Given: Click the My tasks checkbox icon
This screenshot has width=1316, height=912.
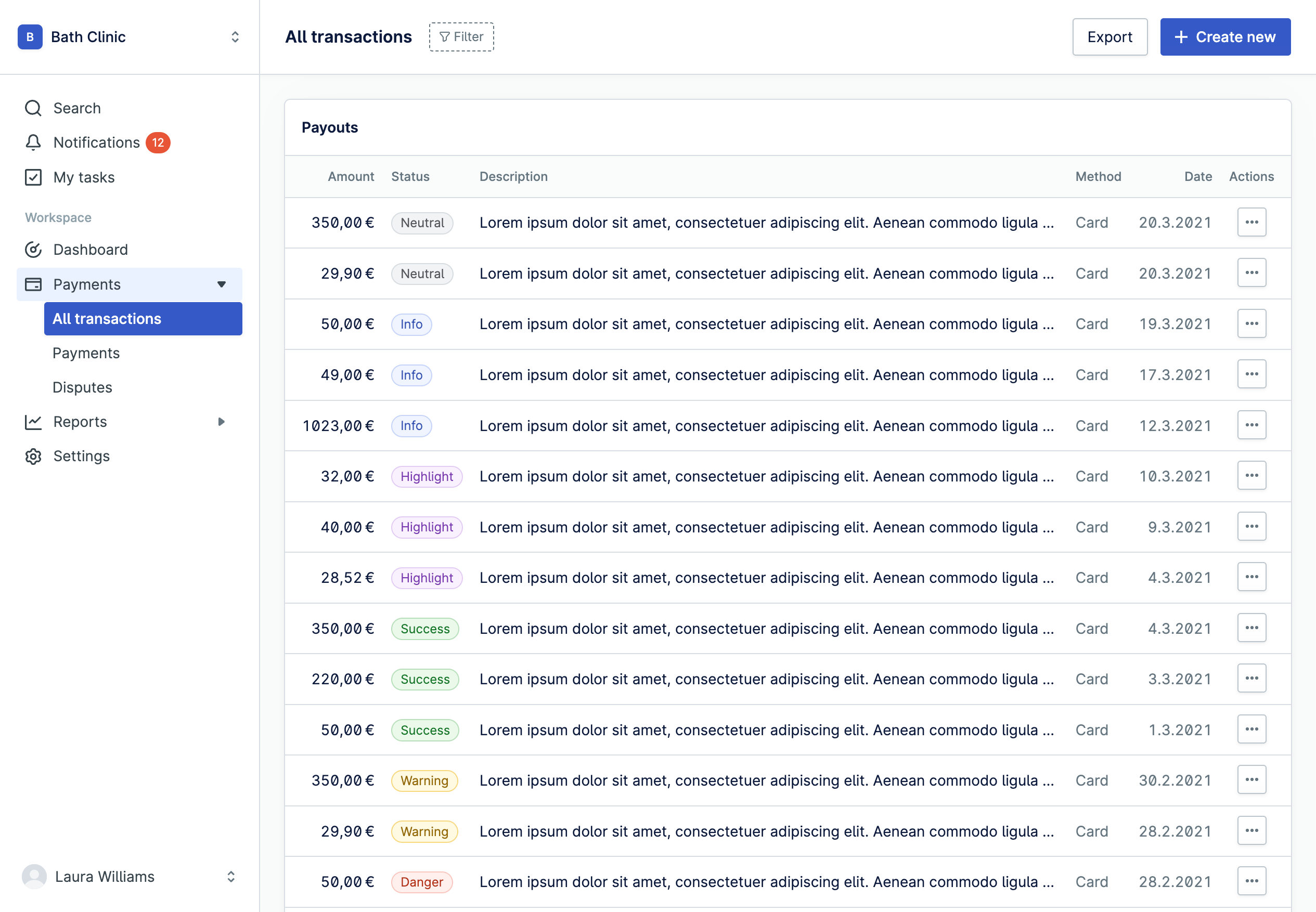Looking at the screenshot, I should point(33,177).
